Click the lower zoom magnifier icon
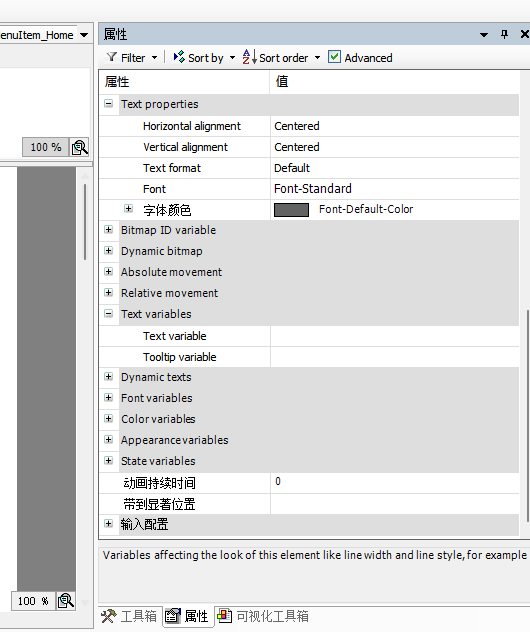The image size is (530, 632). click(65, 601)
